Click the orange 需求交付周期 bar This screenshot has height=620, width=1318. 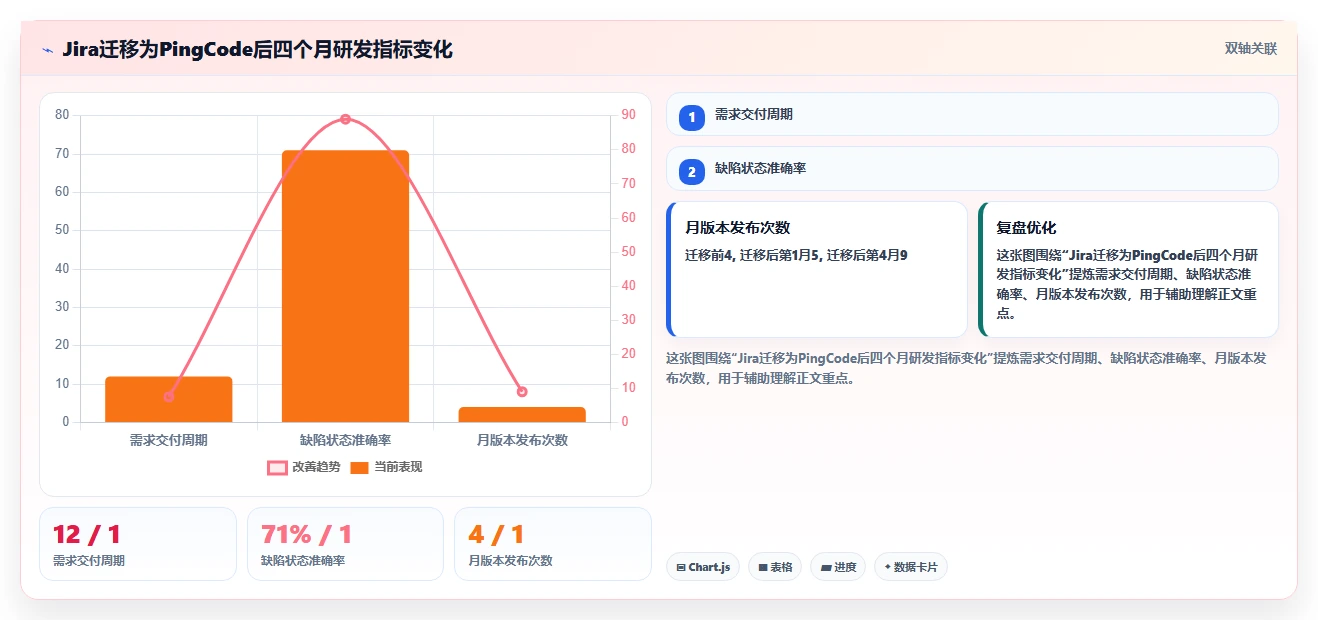pos(169,399)
